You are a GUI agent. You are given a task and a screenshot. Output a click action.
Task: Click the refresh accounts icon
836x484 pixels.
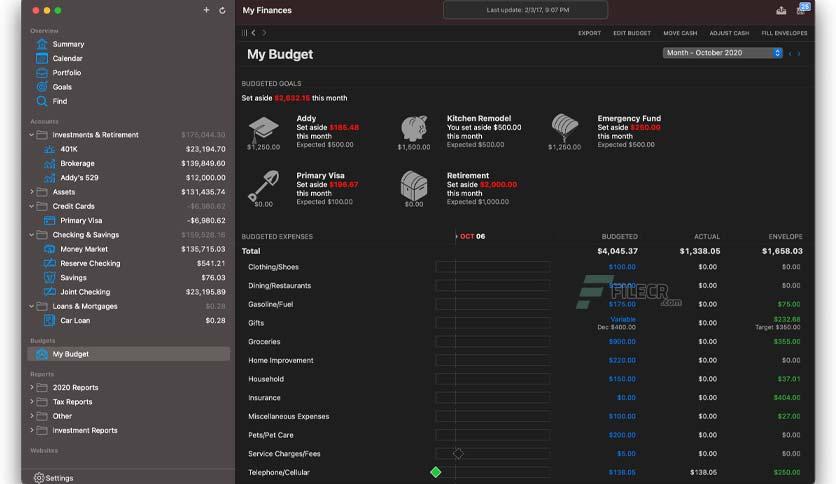(x=222, y=10)
